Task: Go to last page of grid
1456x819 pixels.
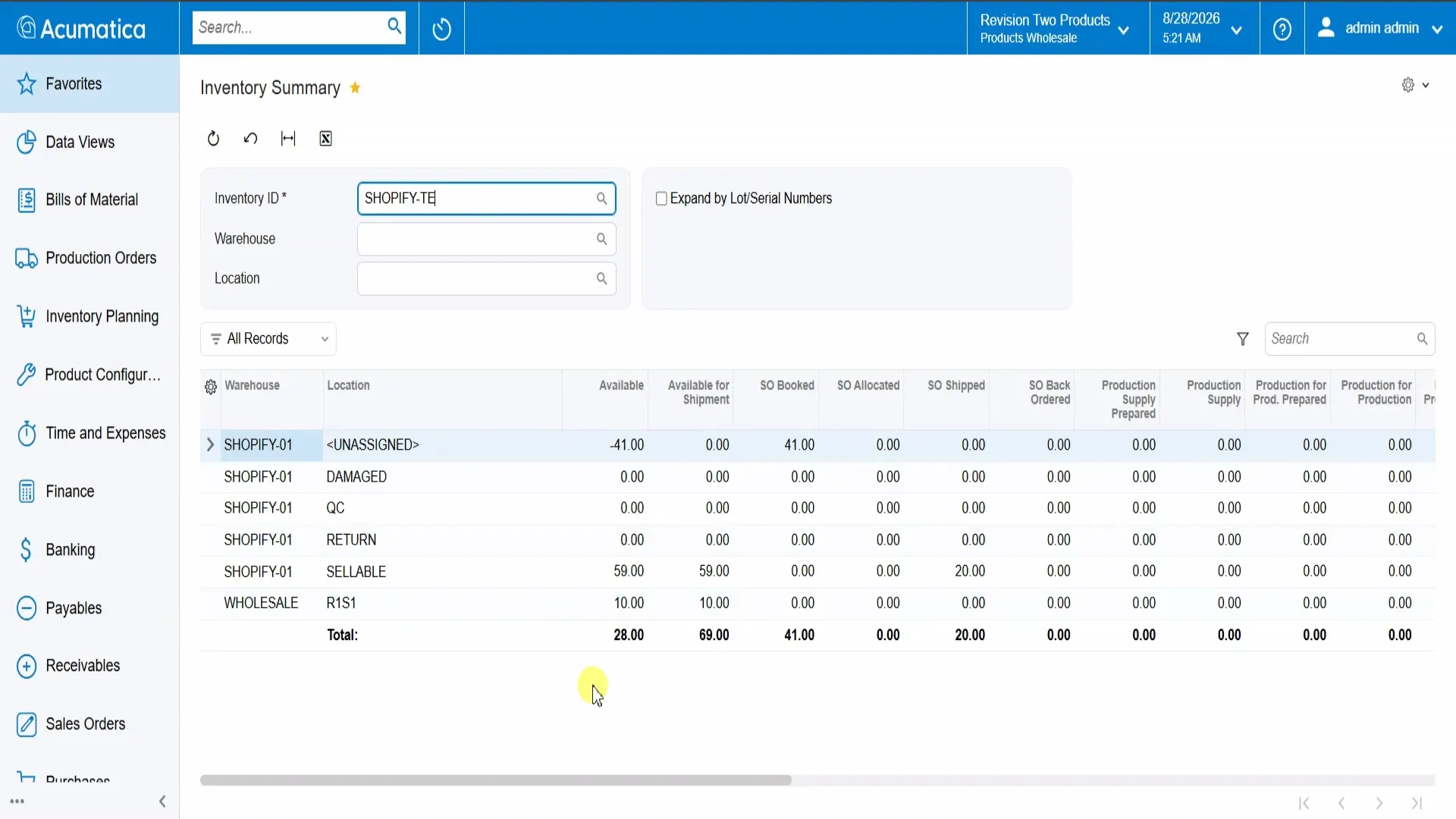Action: point(1417,803)
